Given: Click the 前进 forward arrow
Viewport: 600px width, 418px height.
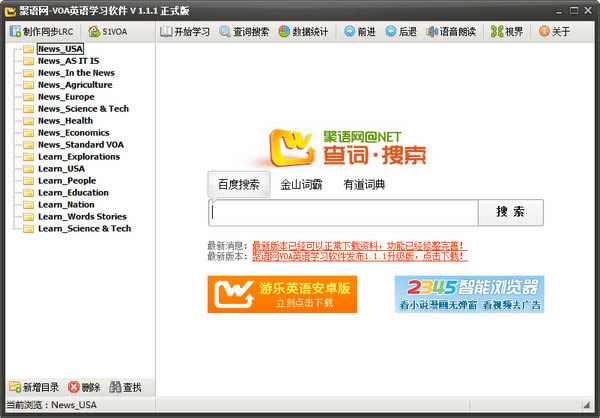Looking at the screenshot, I should click(360, 31).
